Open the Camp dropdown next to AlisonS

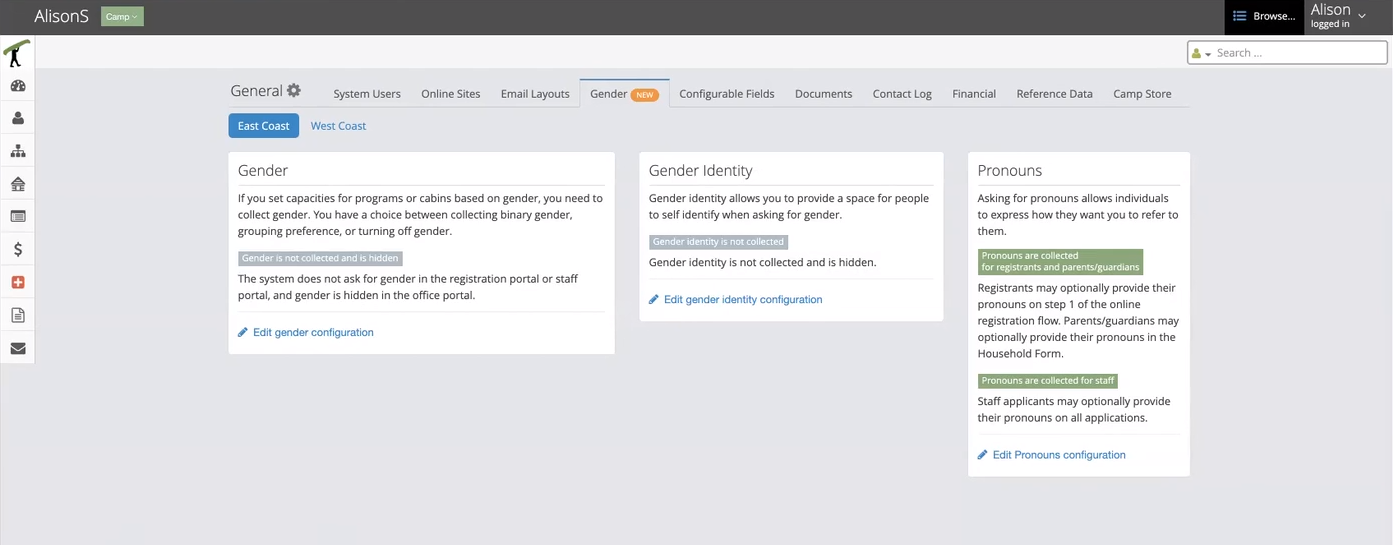click(x=122, y=16)
